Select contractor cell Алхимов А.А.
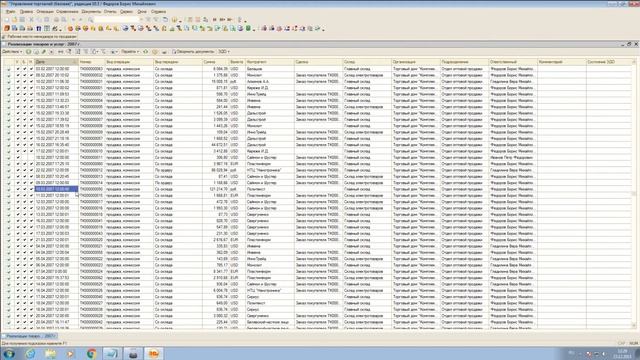 [270, 82]
